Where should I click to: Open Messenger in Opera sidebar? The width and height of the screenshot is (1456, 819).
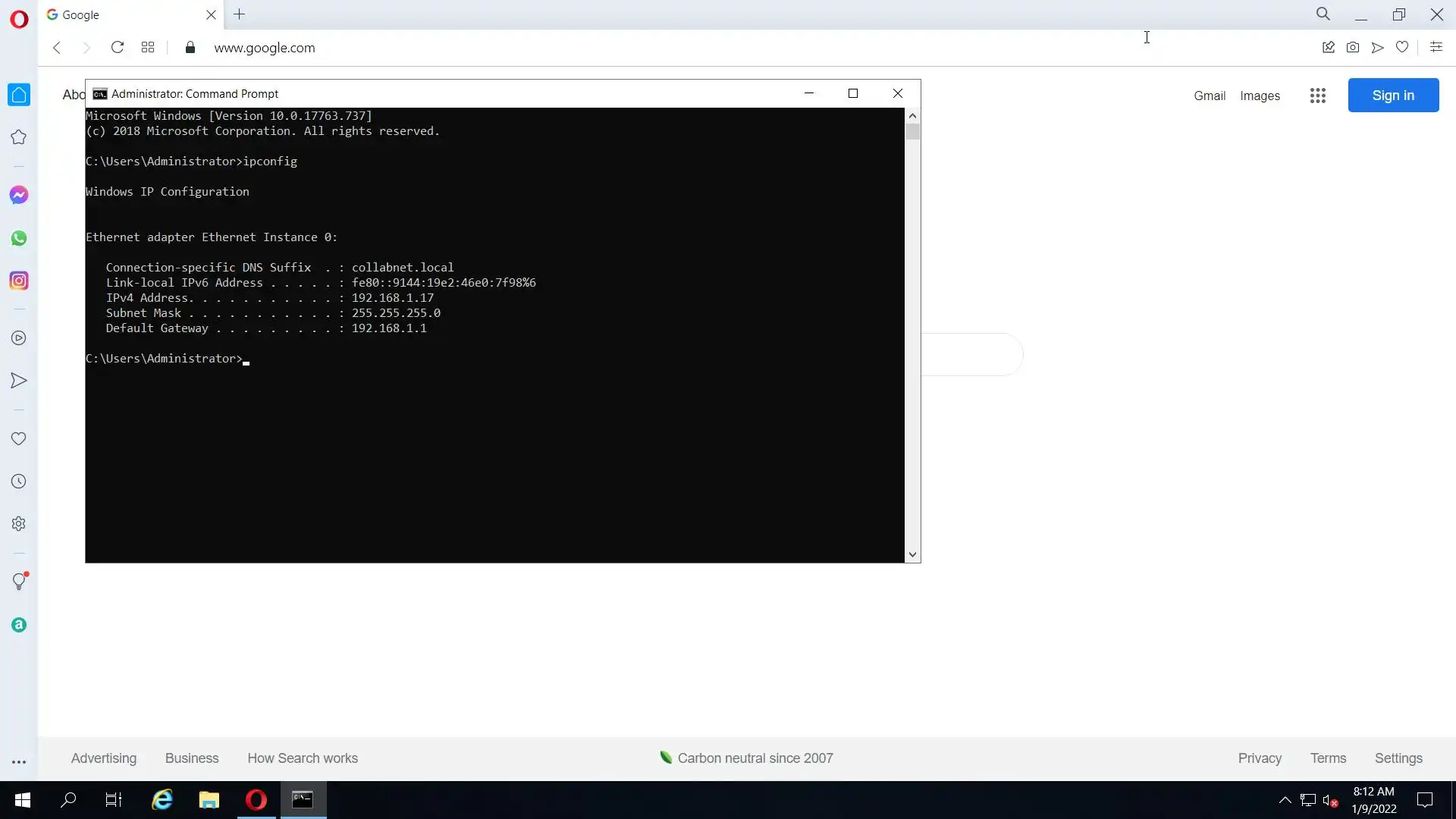click(19, 196)
